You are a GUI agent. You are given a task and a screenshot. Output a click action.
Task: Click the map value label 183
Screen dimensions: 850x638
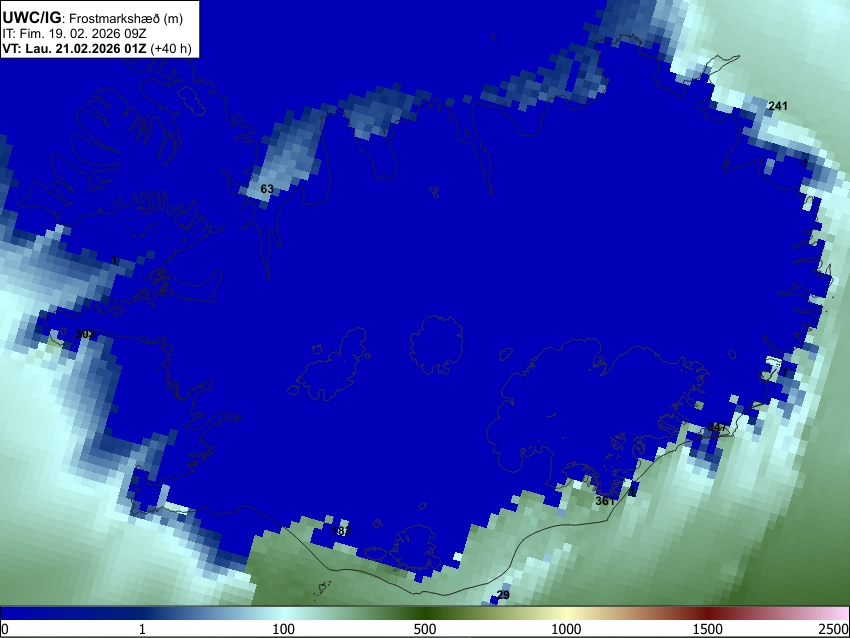click(342, 531)
